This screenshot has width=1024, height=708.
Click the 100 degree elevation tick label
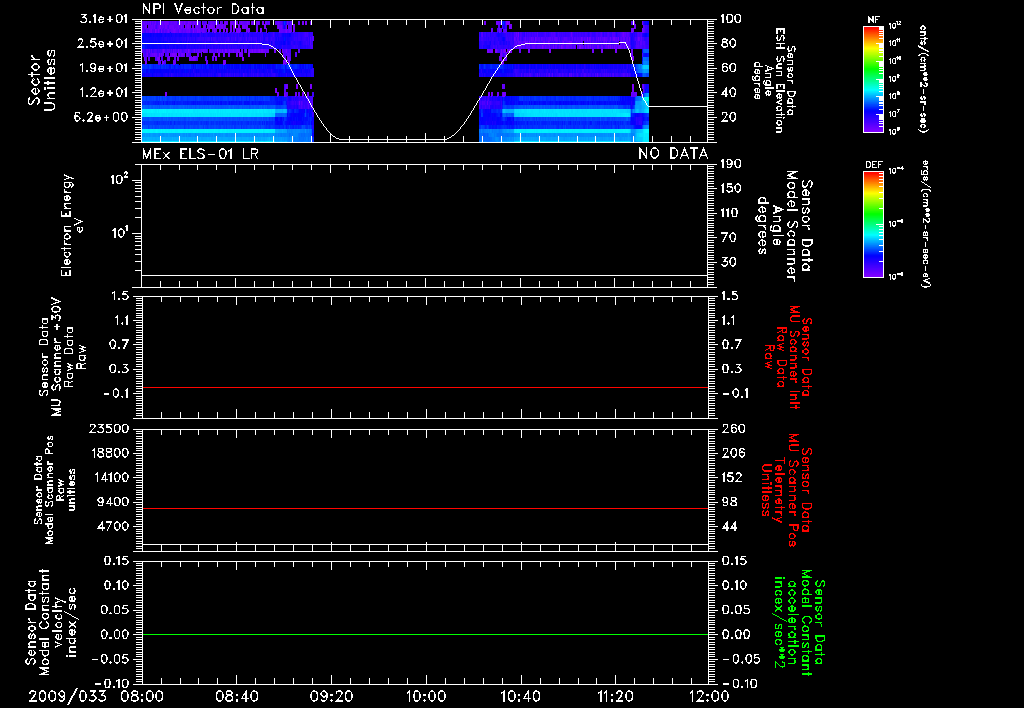tap(731, 19)
